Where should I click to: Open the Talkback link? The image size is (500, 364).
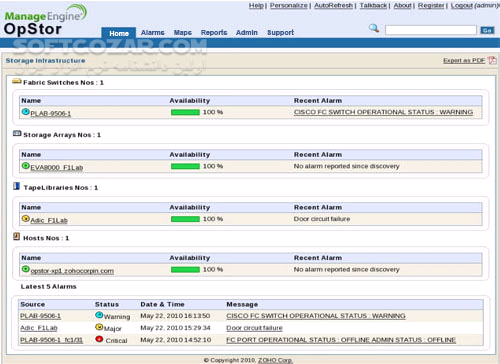pyautogui.click(x=373, y=6)
